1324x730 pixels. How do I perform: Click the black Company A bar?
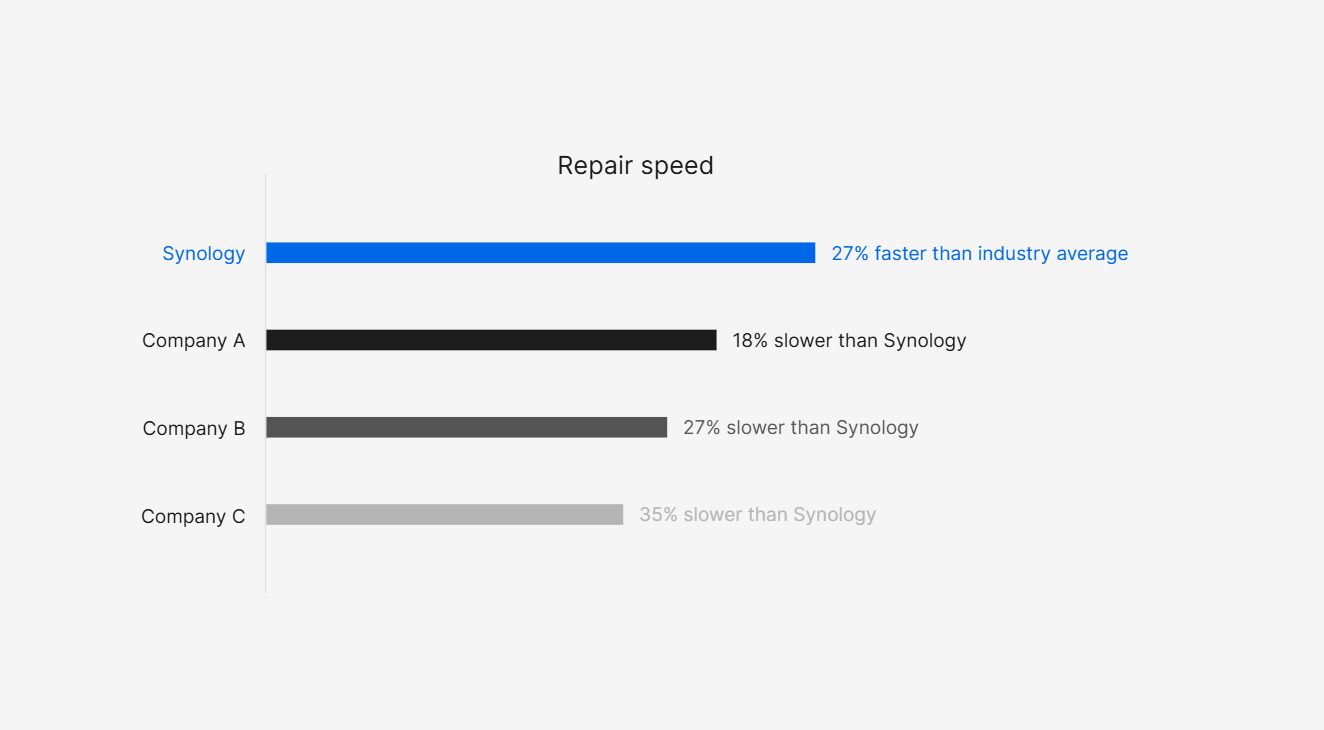(491, 340)
